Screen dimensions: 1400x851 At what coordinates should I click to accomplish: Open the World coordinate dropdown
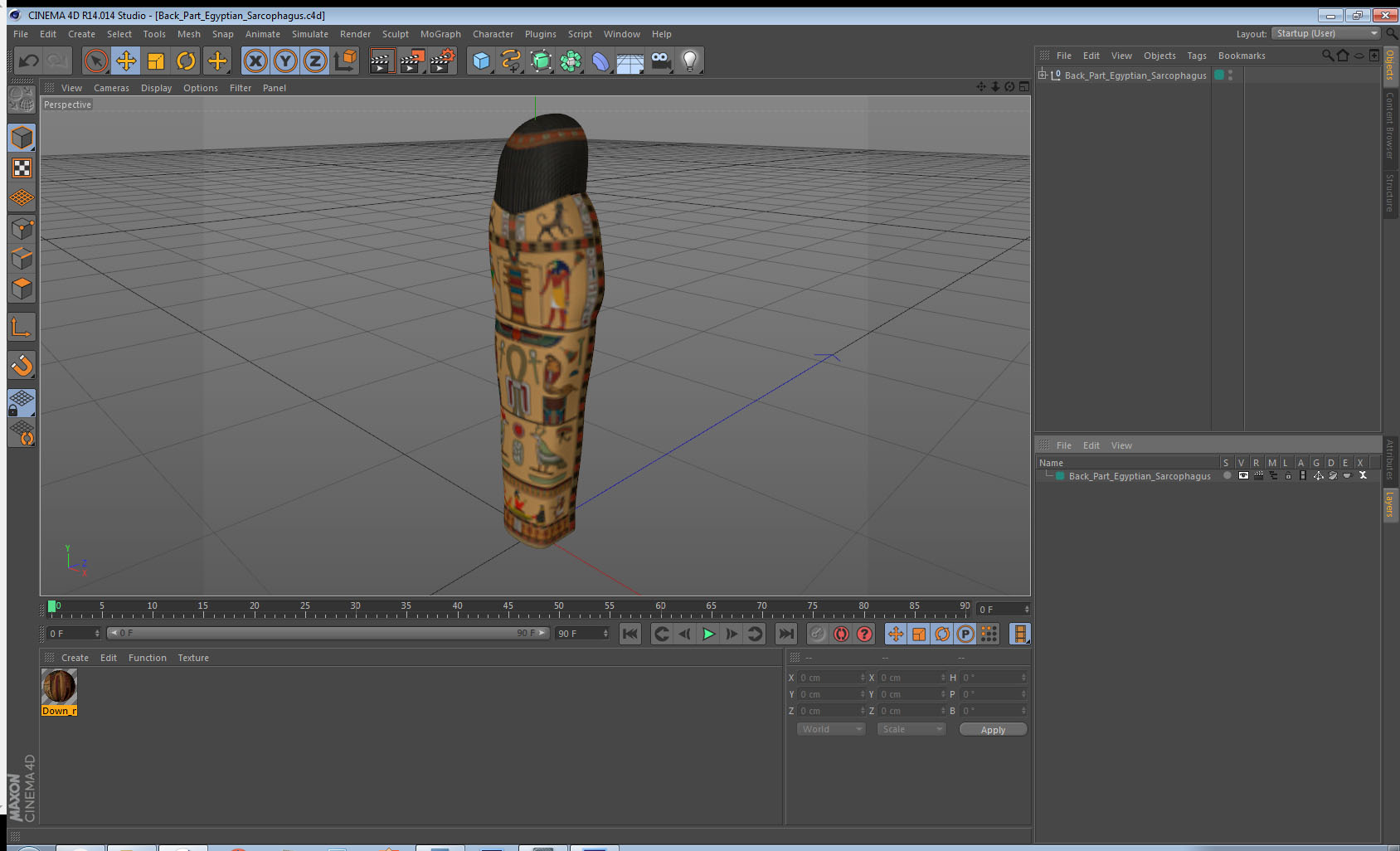[831, 729]
